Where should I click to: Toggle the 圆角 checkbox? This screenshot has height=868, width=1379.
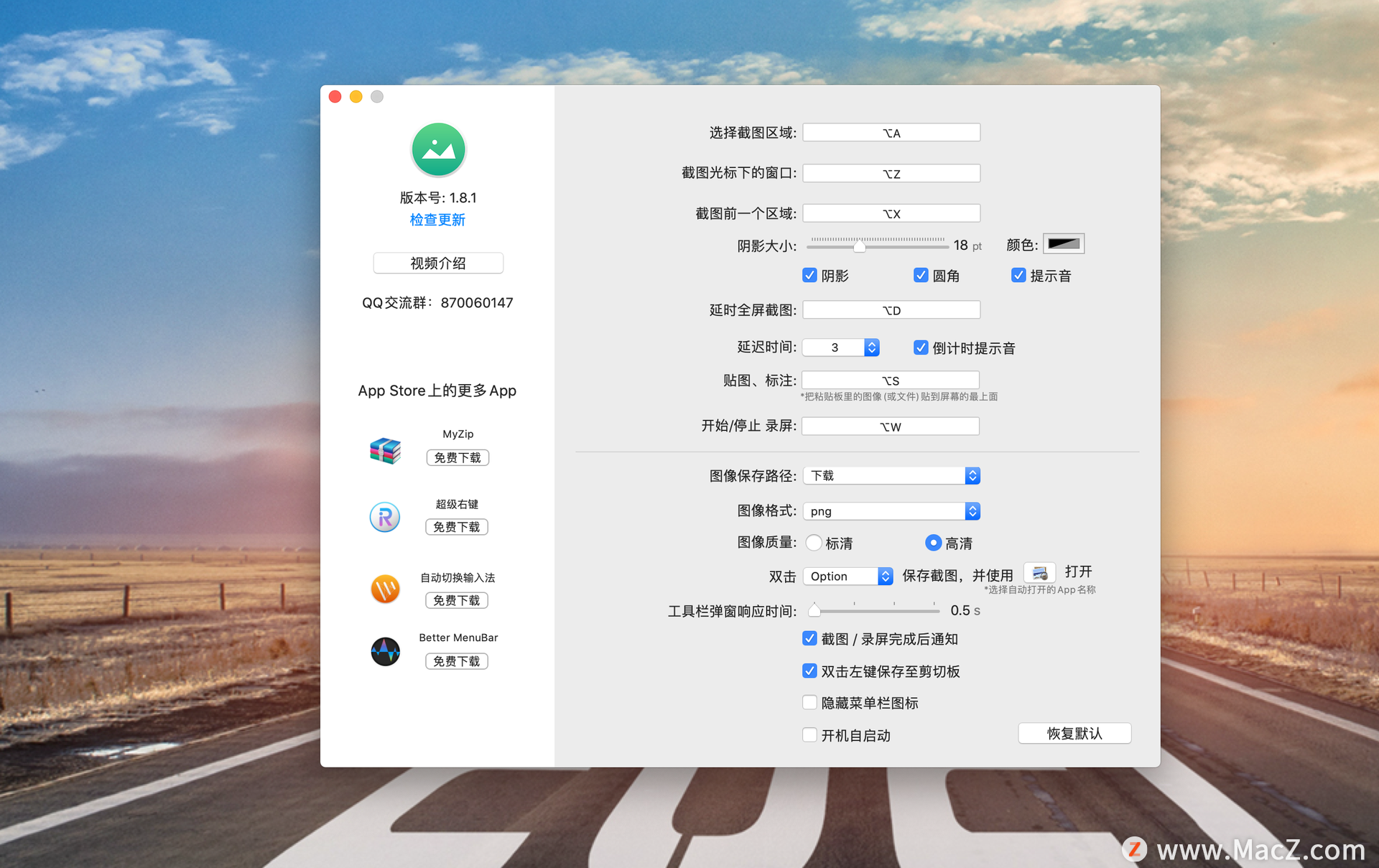[921, 276]
